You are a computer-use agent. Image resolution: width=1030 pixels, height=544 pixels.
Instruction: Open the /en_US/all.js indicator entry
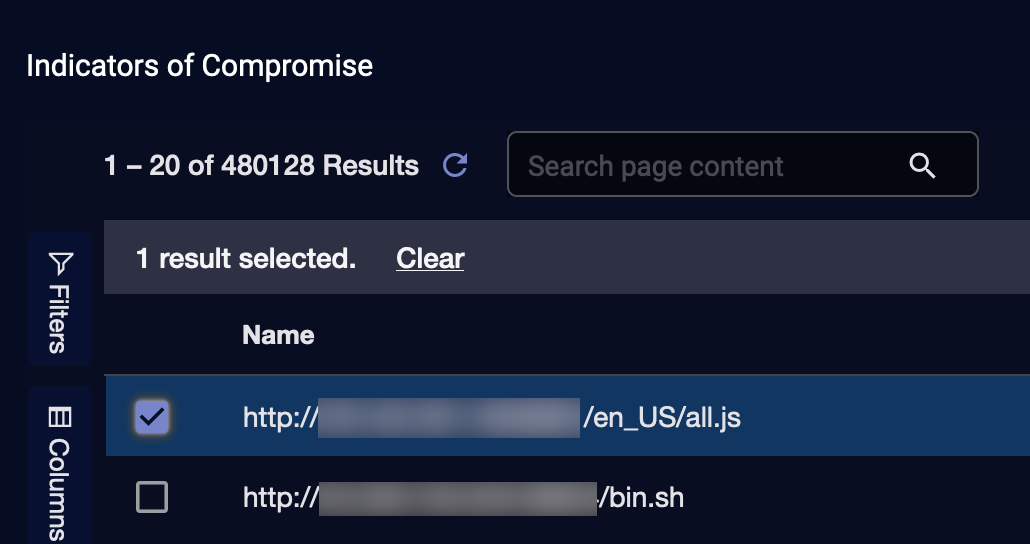coord(661,417)
